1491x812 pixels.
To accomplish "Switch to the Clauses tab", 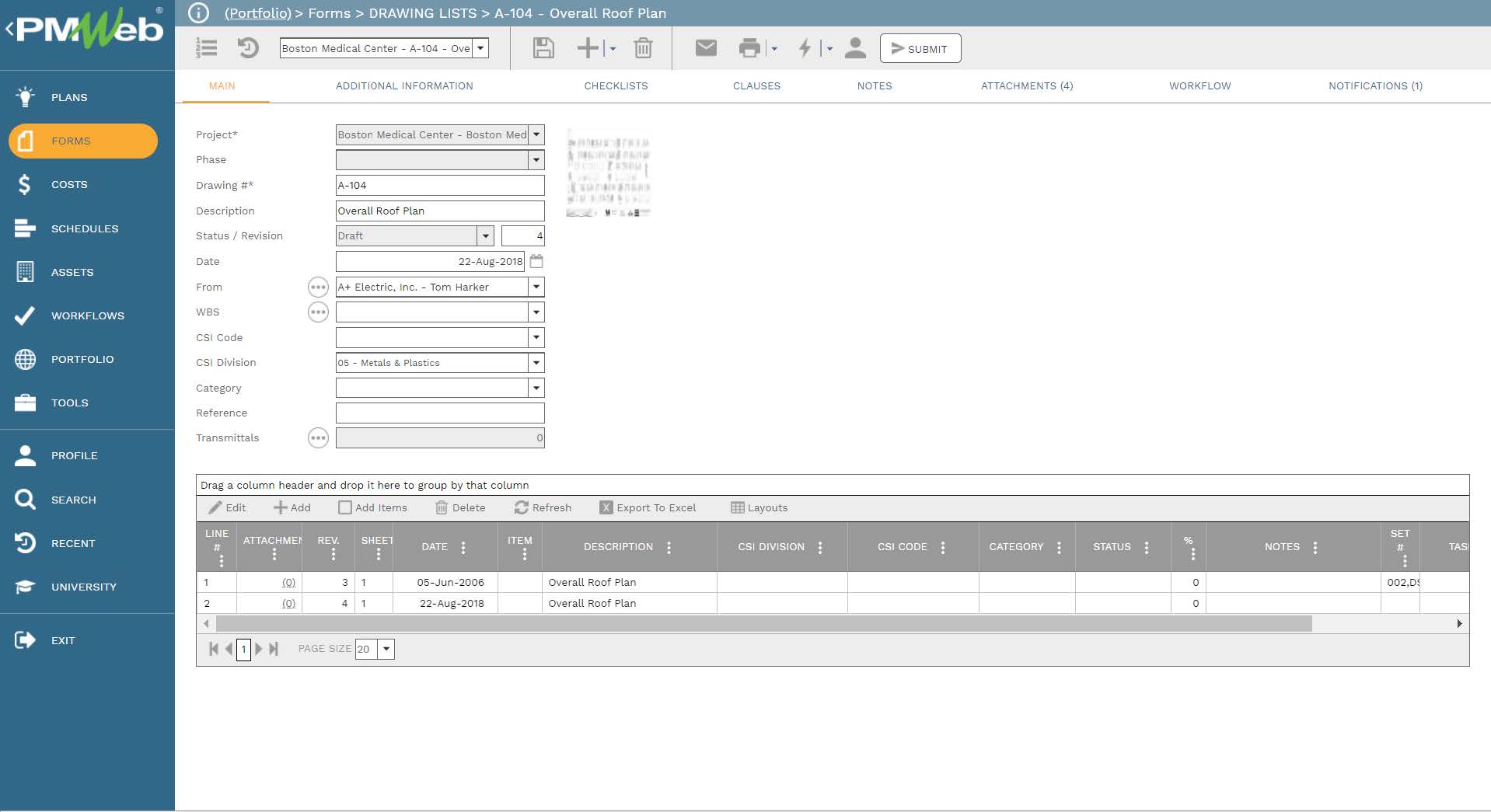I will click(x=756, y=86).
